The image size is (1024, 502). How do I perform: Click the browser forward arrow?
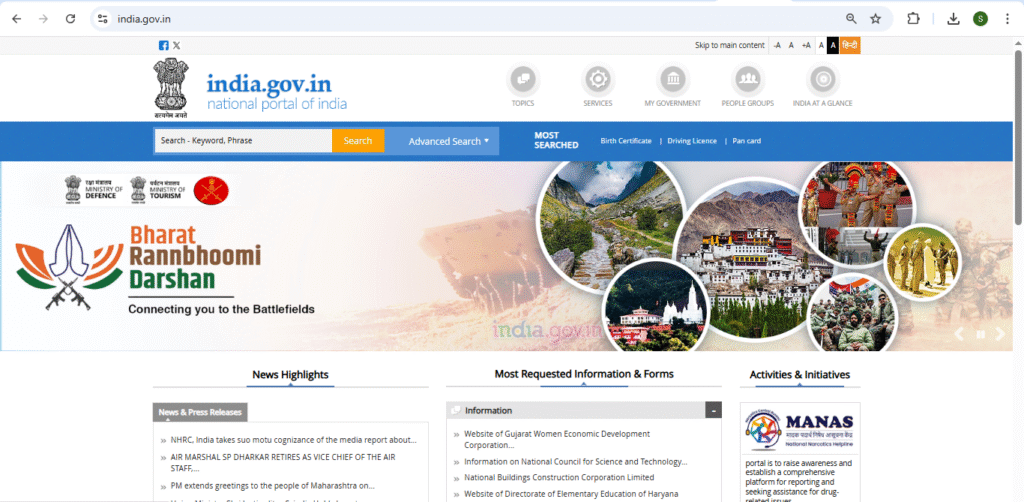click(x=43, y=19)
